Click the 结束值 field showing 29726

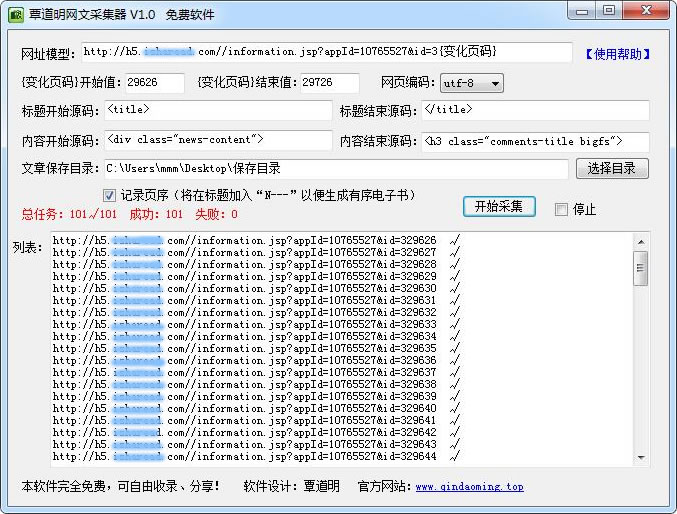[x=330, y=83]
